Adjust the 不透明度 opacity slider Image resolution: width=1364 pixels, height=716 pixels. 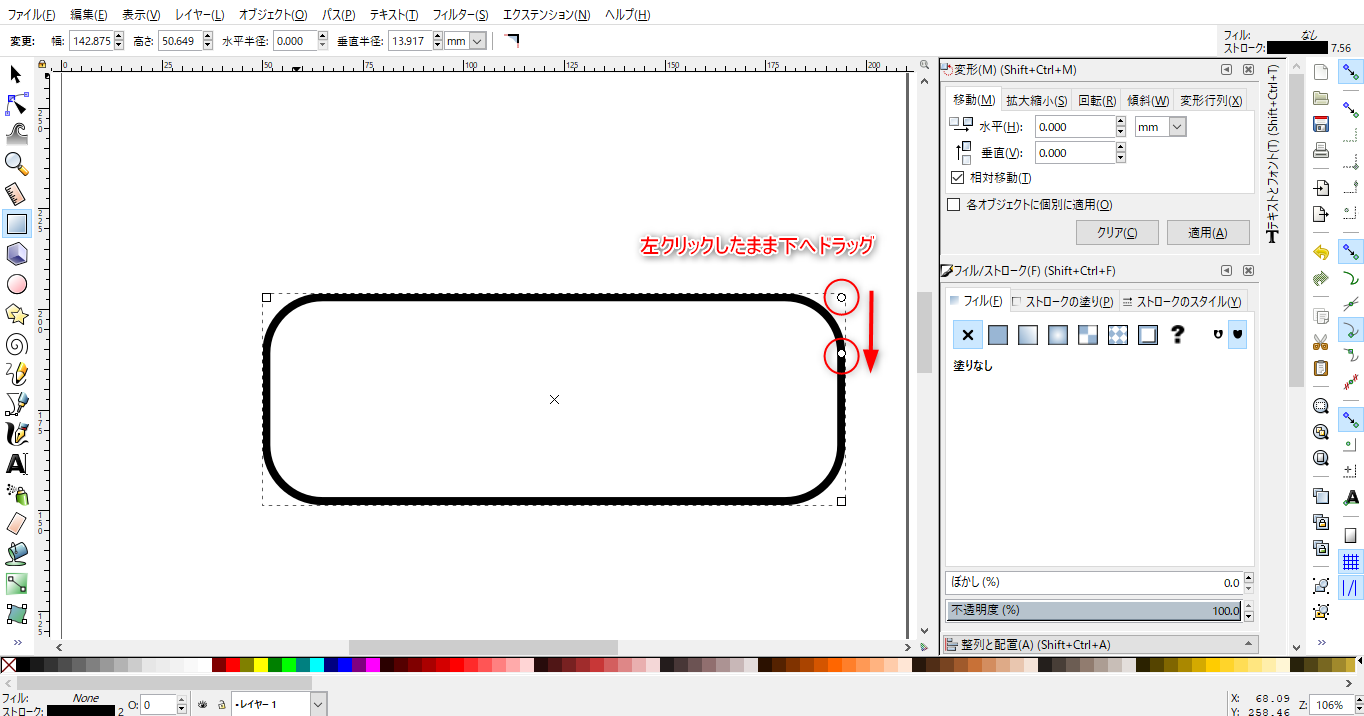point(1094,610)
